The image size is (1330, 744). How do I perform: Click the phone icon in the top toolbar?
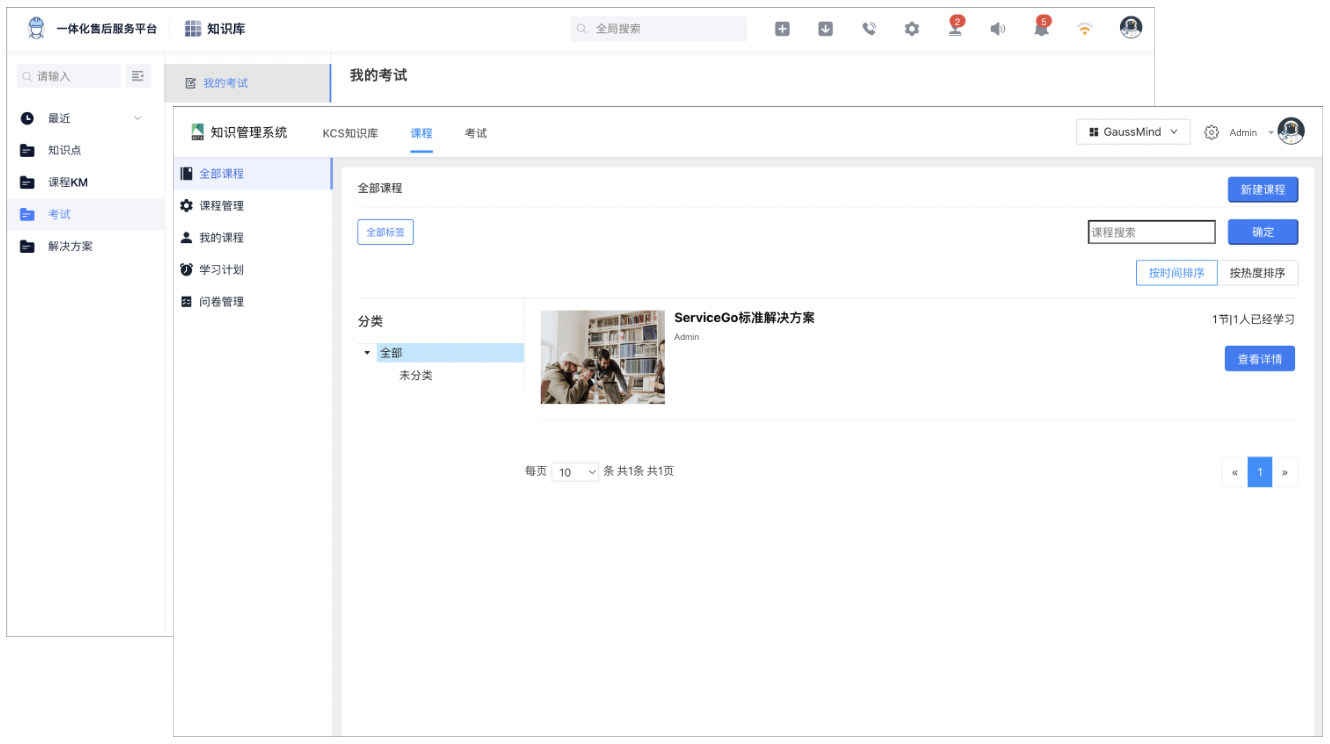click(868, 28)
